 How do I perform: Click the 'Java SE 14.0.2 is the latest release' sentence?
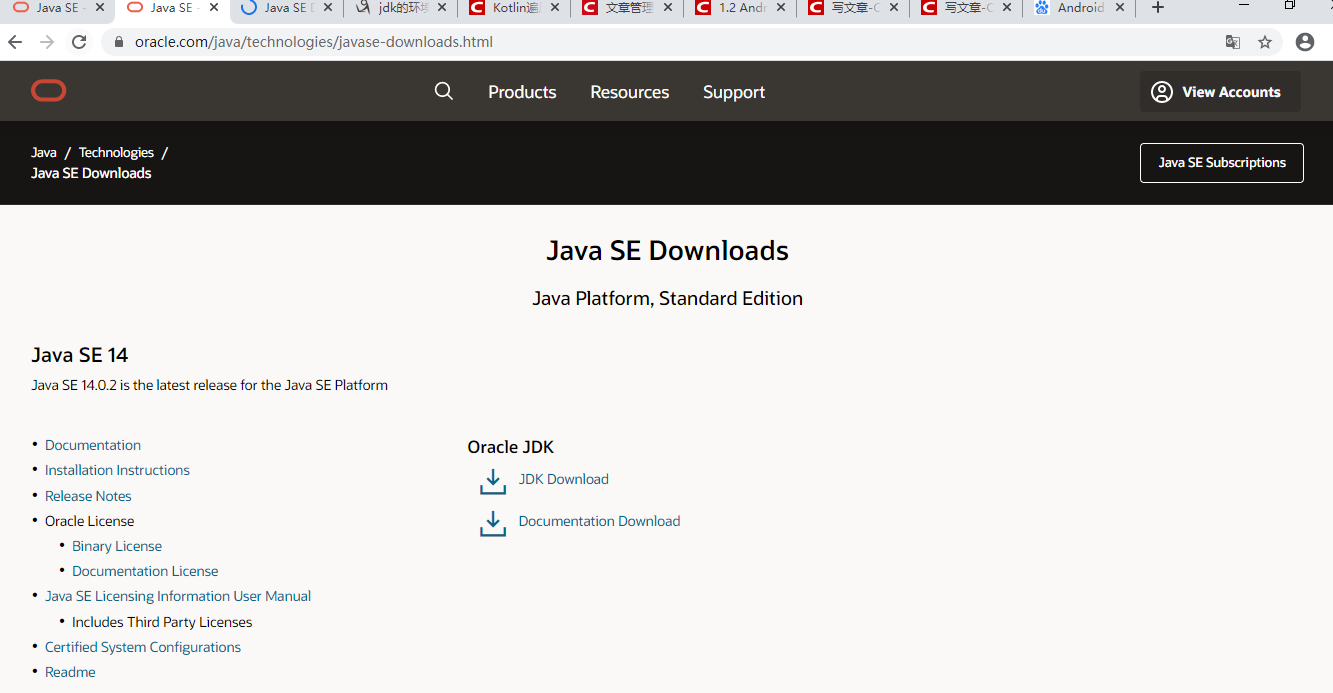point(210,385)
